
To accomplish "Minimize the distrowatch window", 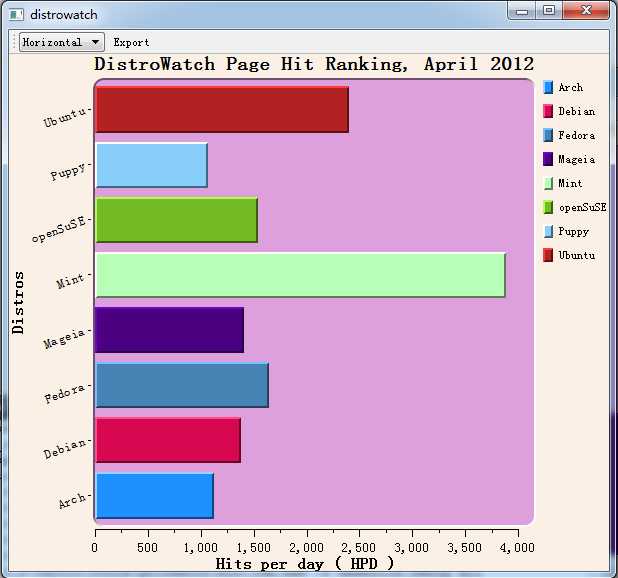I will pos(522,11).
